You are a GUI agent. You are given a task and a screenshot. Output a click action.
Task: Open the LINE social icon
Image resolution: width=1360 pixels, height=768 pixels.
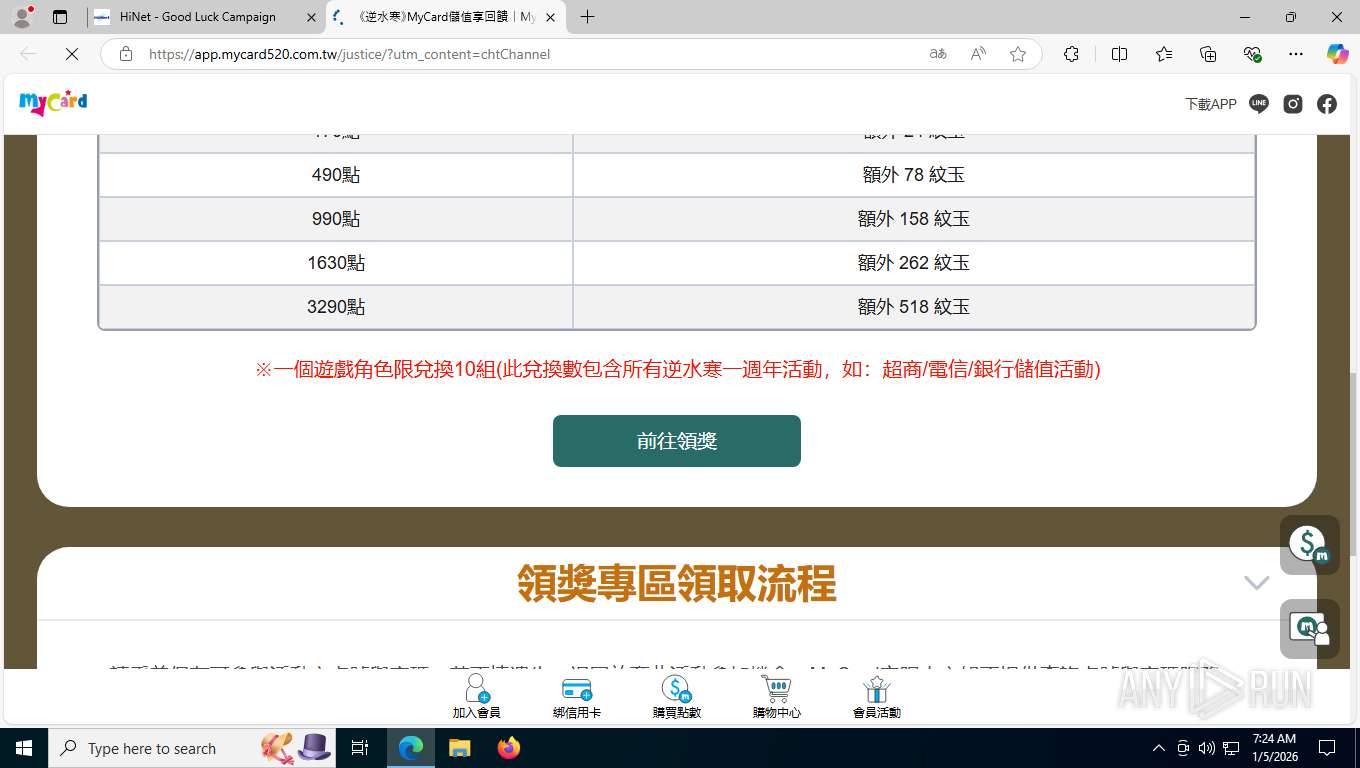click(x=1259, y=104)
